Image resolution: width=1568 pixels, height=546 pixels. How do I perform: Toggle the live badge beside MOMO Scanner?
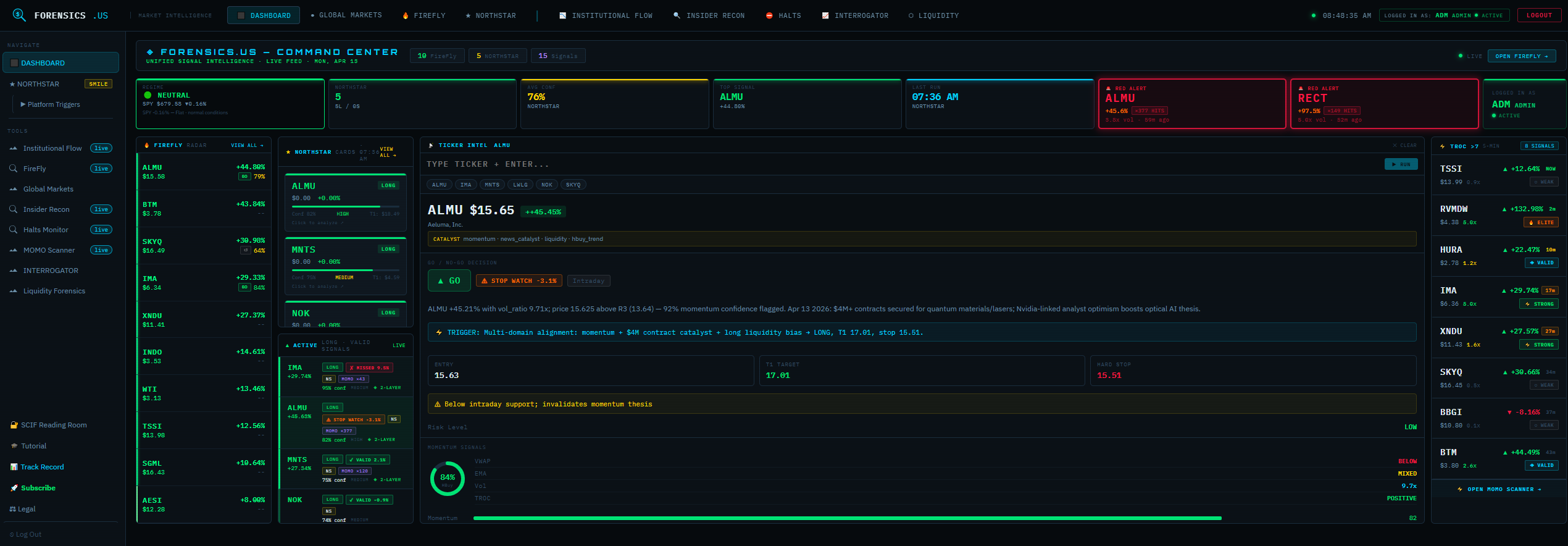[x=101, y=250]
